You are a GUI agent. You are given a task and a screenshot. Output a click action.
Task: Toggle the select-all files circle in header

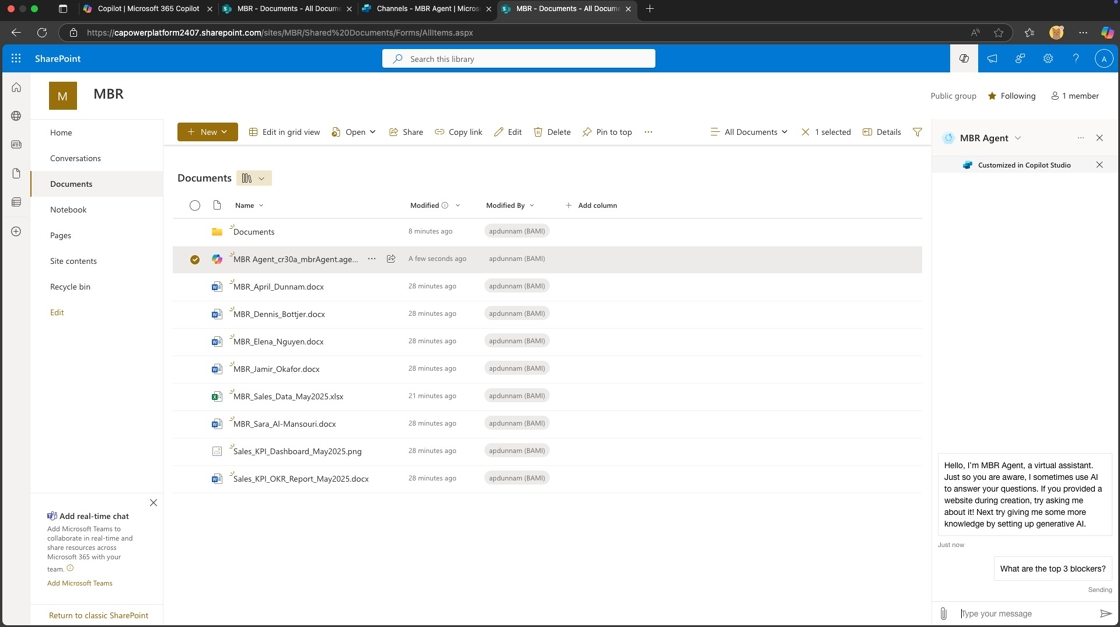[195, 205]
